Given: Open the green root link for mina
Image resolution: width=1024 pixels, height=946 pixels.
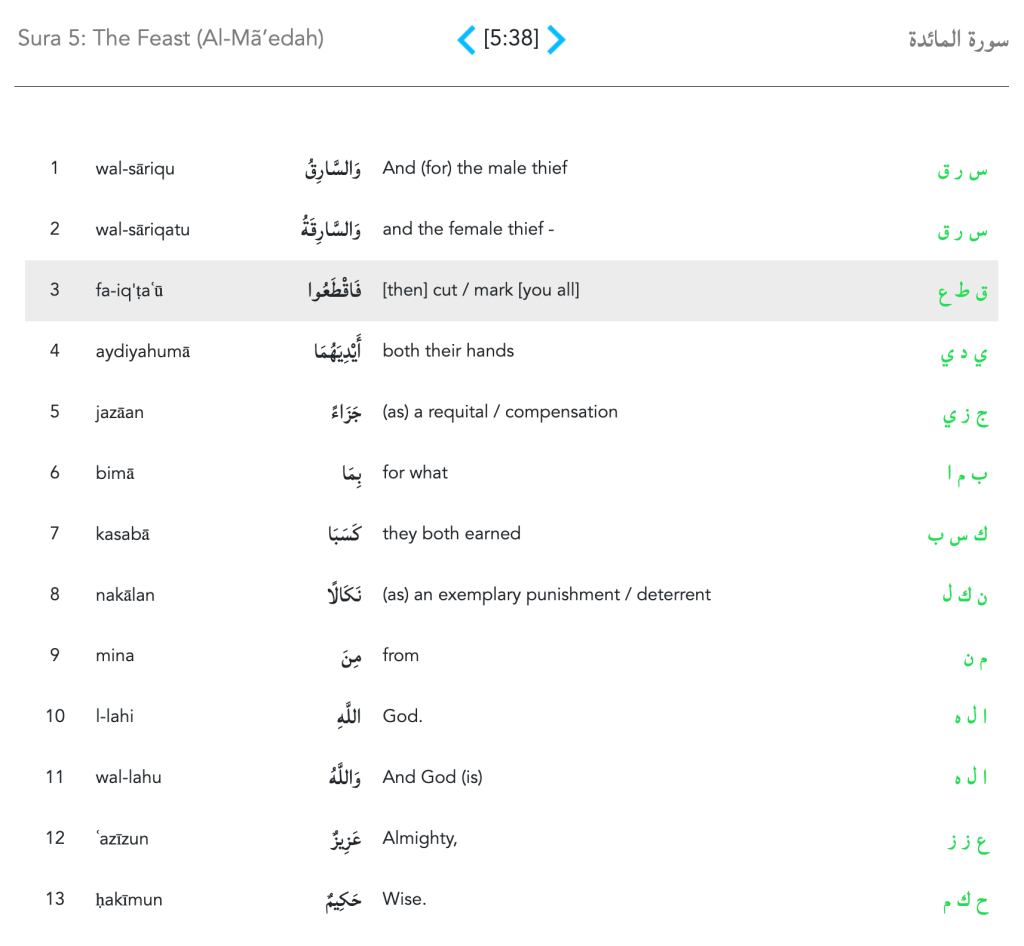Looking at the screenshot, I should 975,659.
